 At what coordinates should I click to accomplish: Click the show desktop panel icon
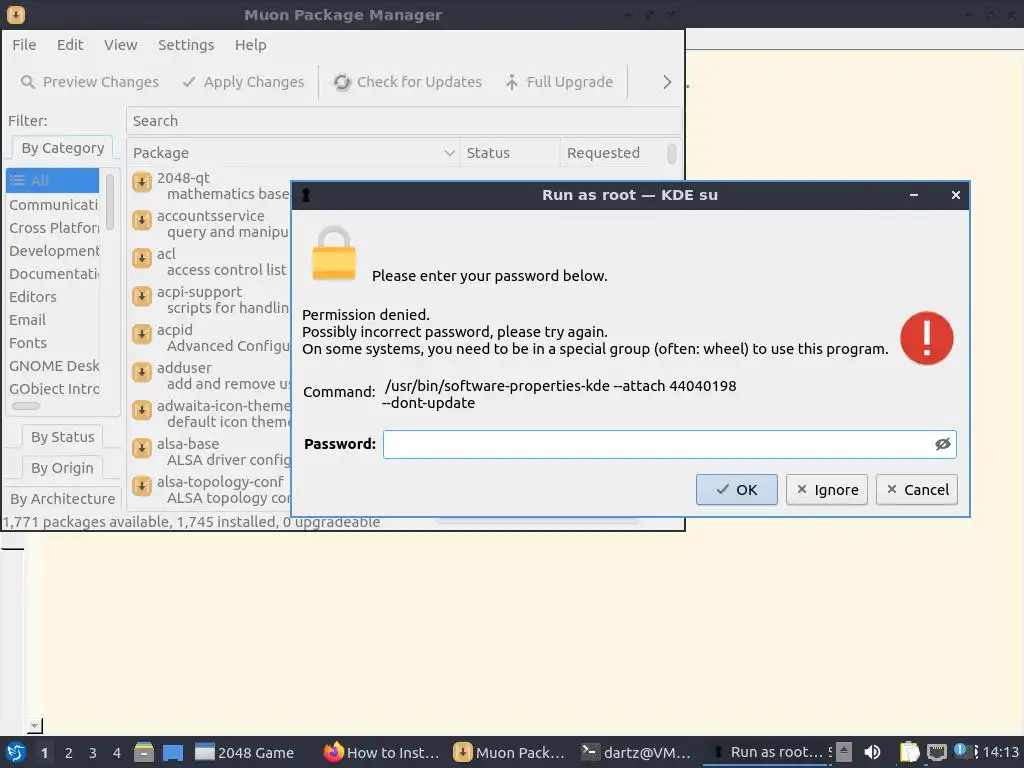coord(173,753)
